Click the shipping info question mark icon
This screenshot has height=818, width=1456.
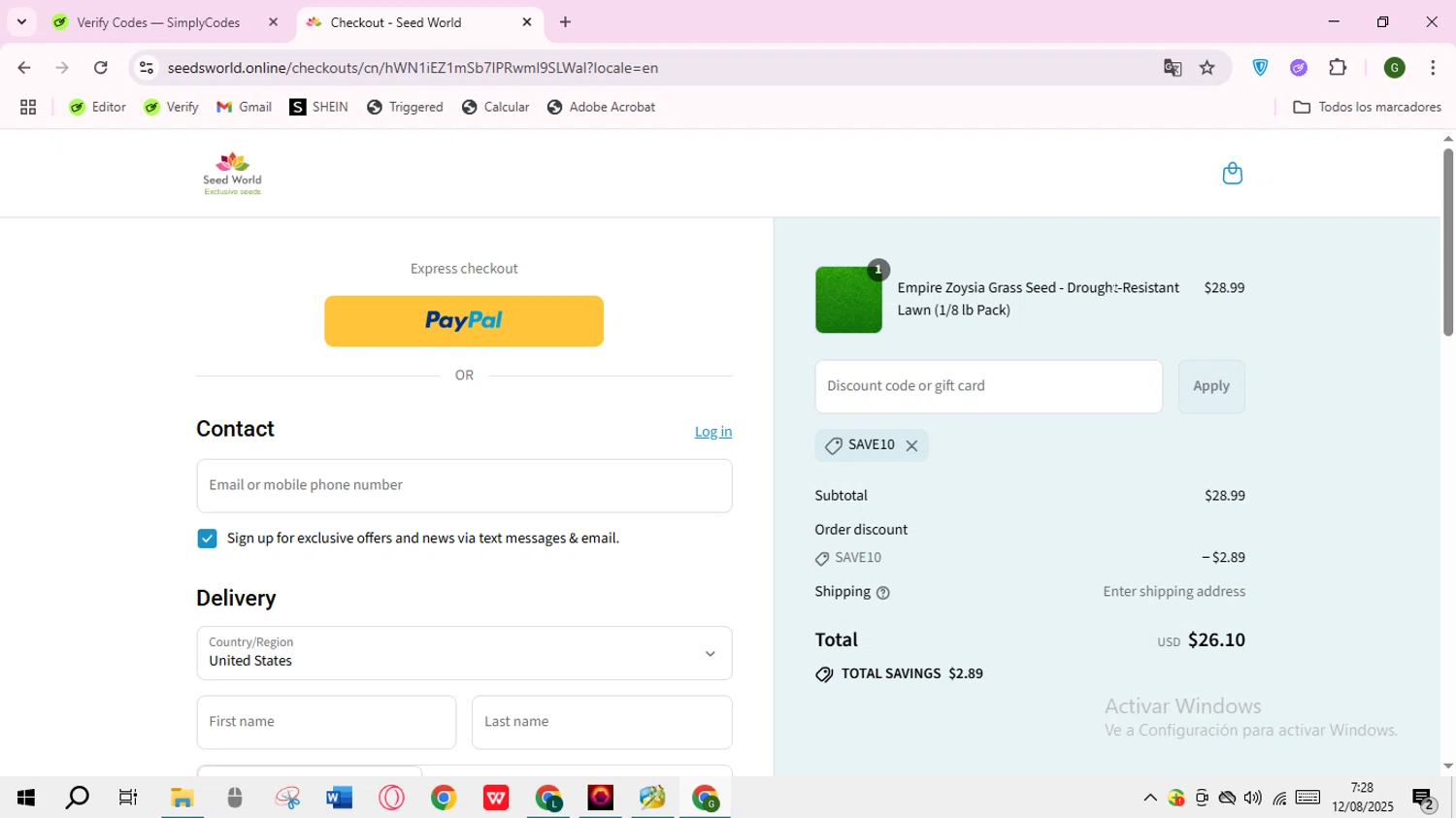[x=882, y=593]
